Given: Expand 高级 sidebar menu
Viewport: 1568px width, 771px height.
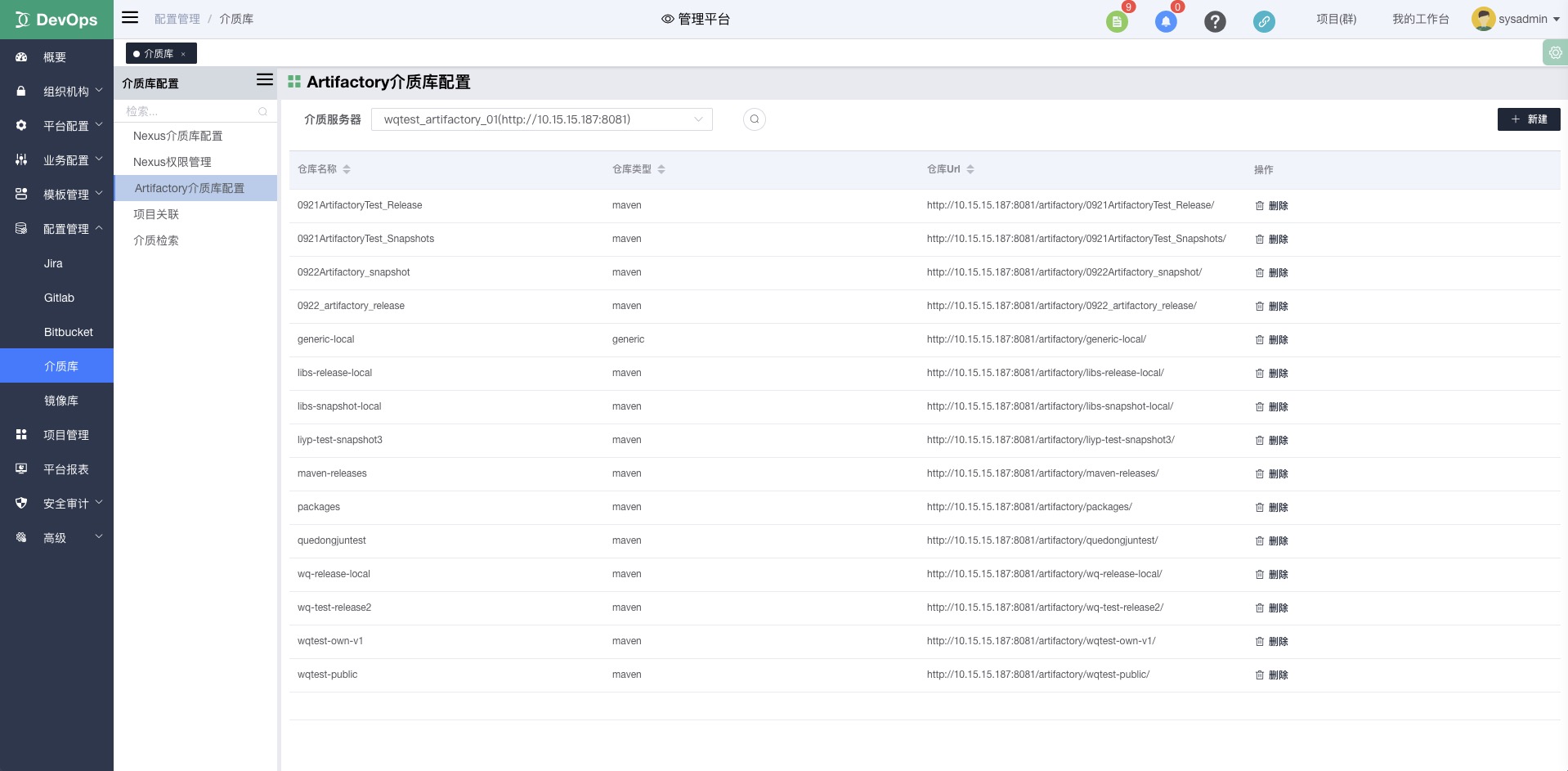Looking at the screenshot, I should tap(56, 538).
